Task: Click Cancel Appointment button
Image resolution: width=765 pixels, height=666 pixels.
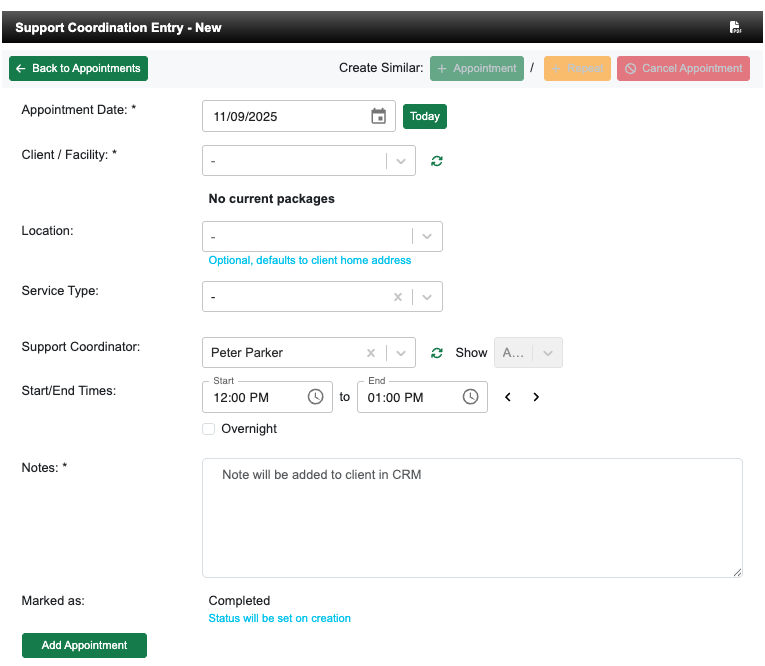Action: (x=683, y=68)
